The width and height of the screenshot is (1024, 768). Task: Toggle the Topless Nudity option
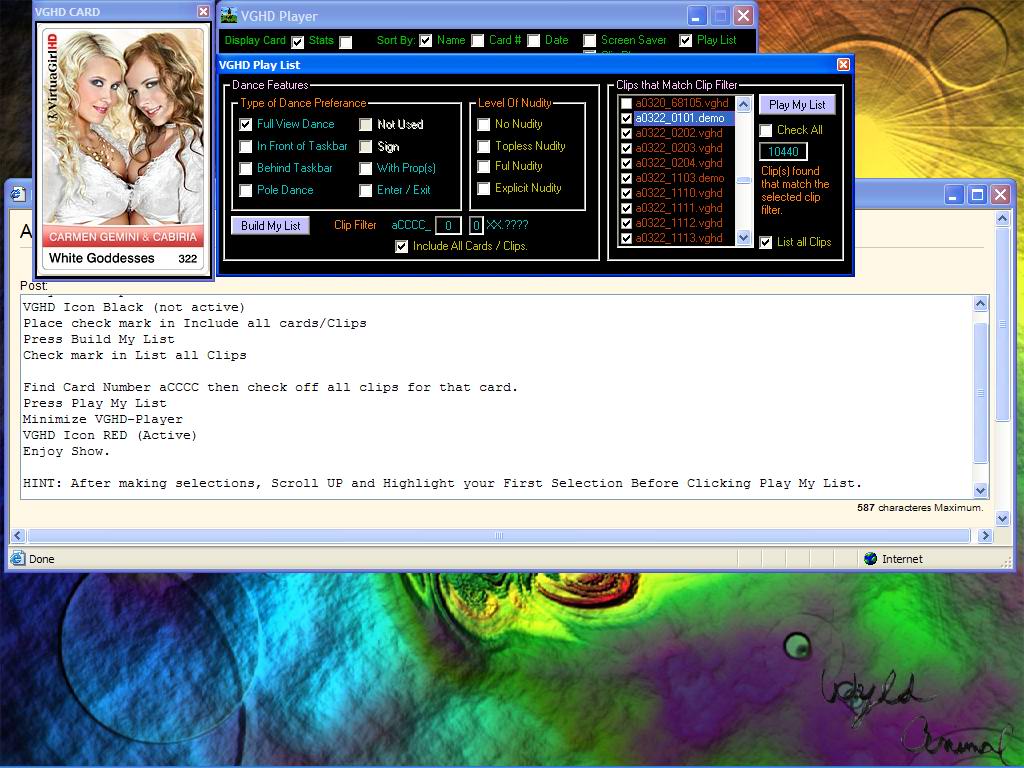pos(484,146)
